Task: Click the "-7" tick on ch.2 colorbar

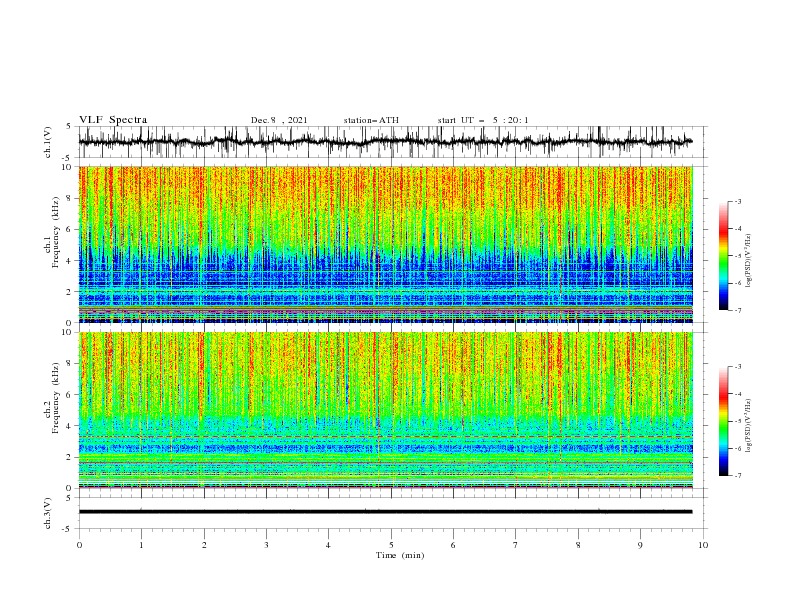Action: click(737, 475)
